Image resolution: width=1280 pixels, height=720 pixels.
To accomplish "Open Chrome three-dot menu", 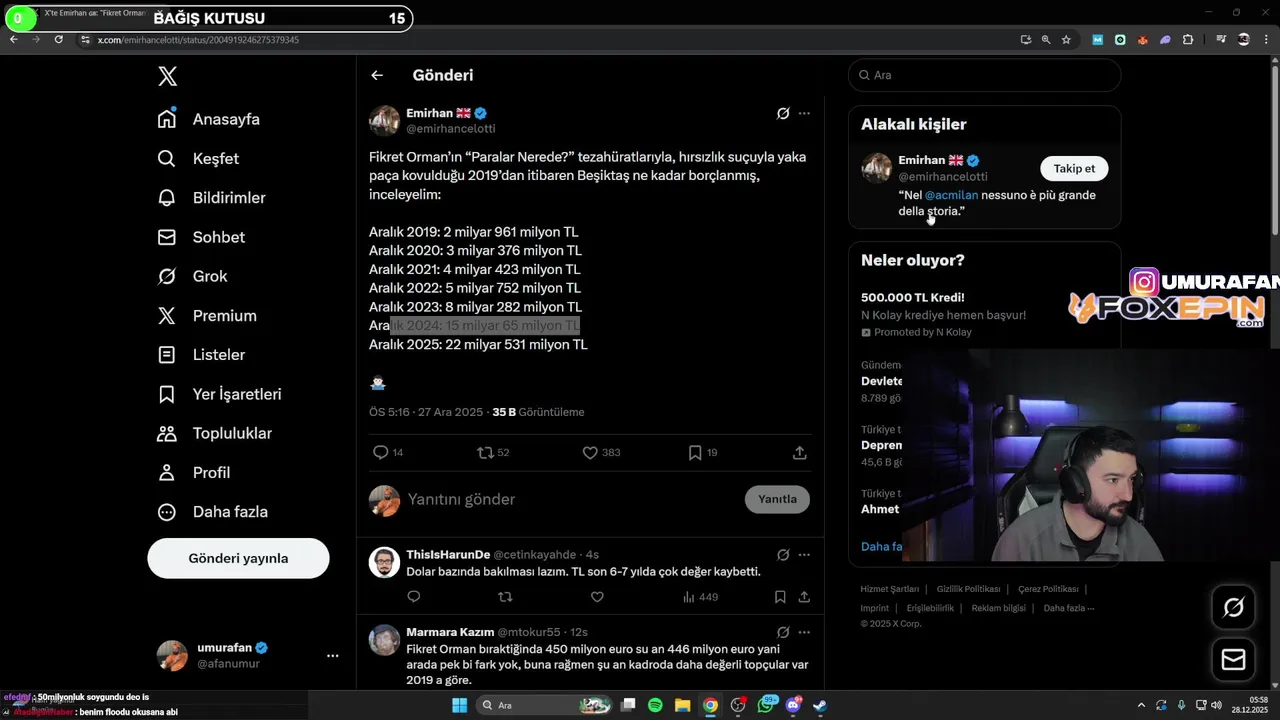I will click(x=1266, y=40).
